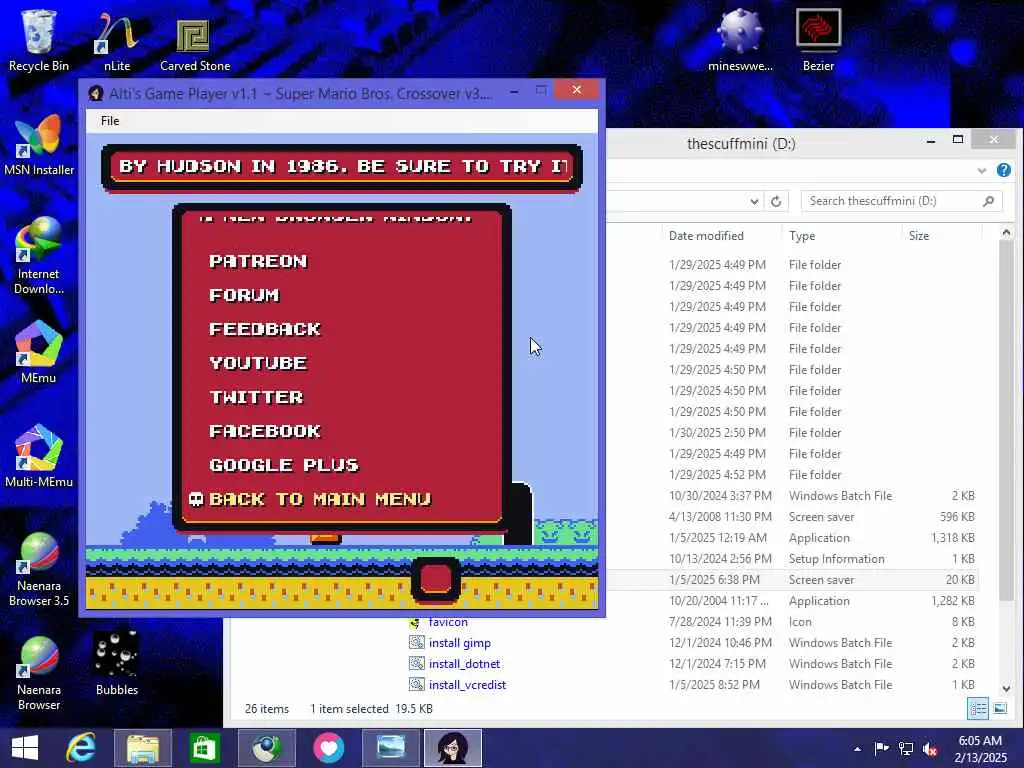The height and width of the screenshot is (768, 1024).
Task: Click the round globe app taskbar icon
Action: [266, 748]
